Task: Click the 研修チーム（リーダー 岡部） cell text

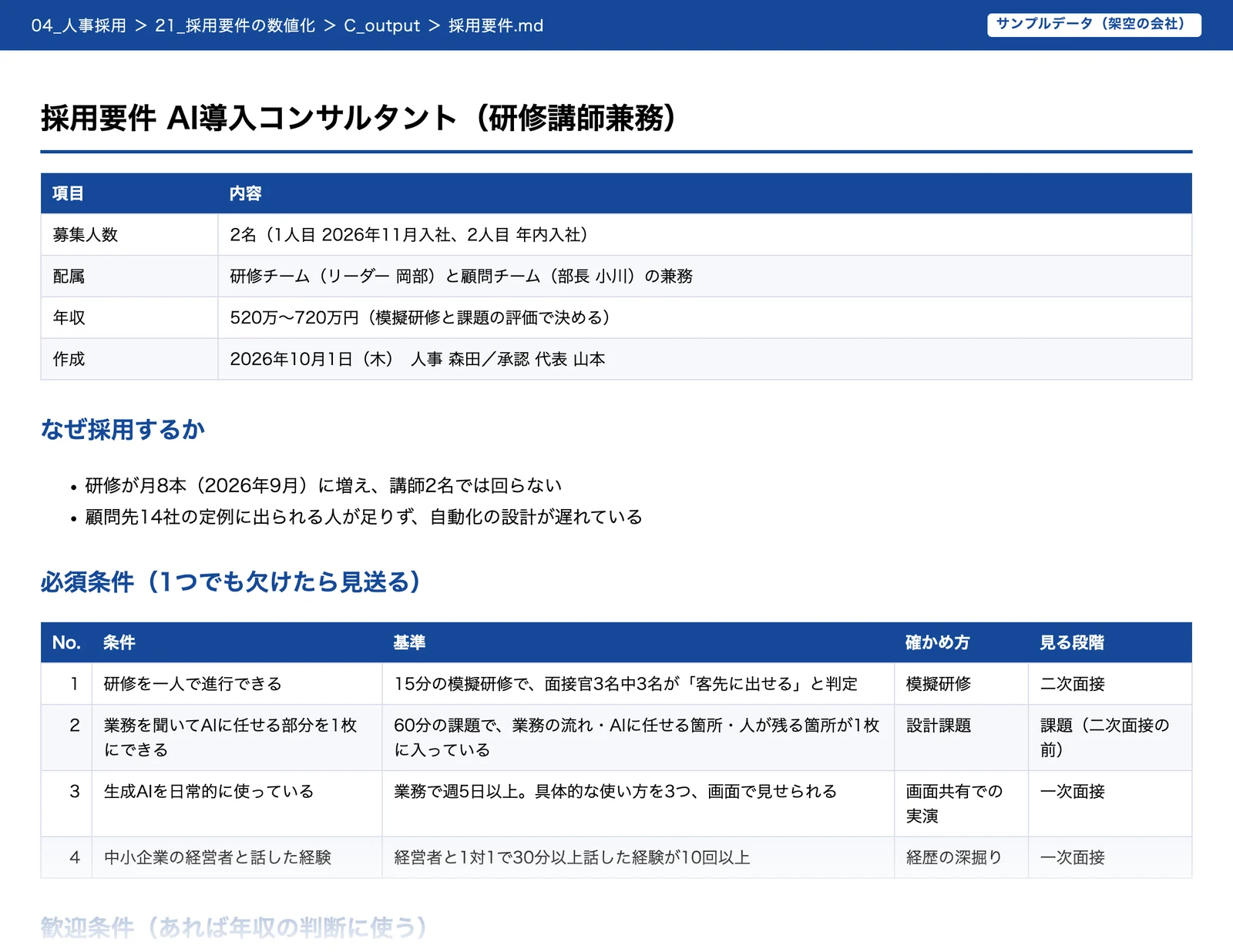Action: click(461, 277)
